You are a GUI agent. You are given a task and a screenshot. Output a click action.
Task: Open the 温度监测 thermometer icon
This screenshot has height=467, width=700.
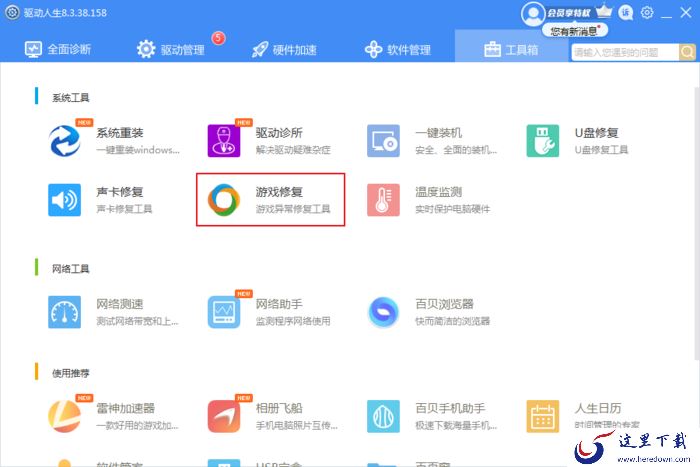pyautogui.click(x=383, y=200)
